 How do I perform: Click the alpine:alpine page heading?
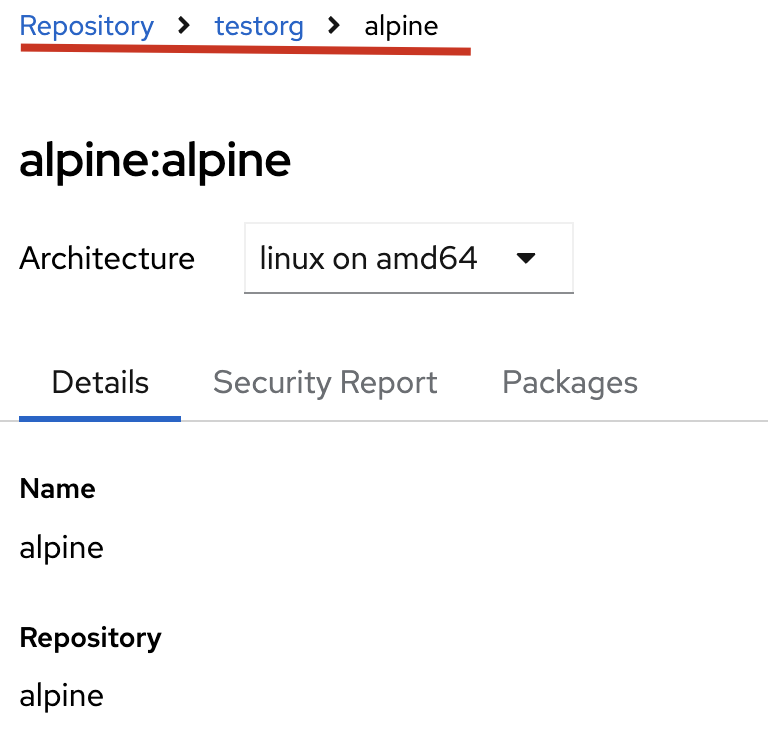click(x=155, y=161)
